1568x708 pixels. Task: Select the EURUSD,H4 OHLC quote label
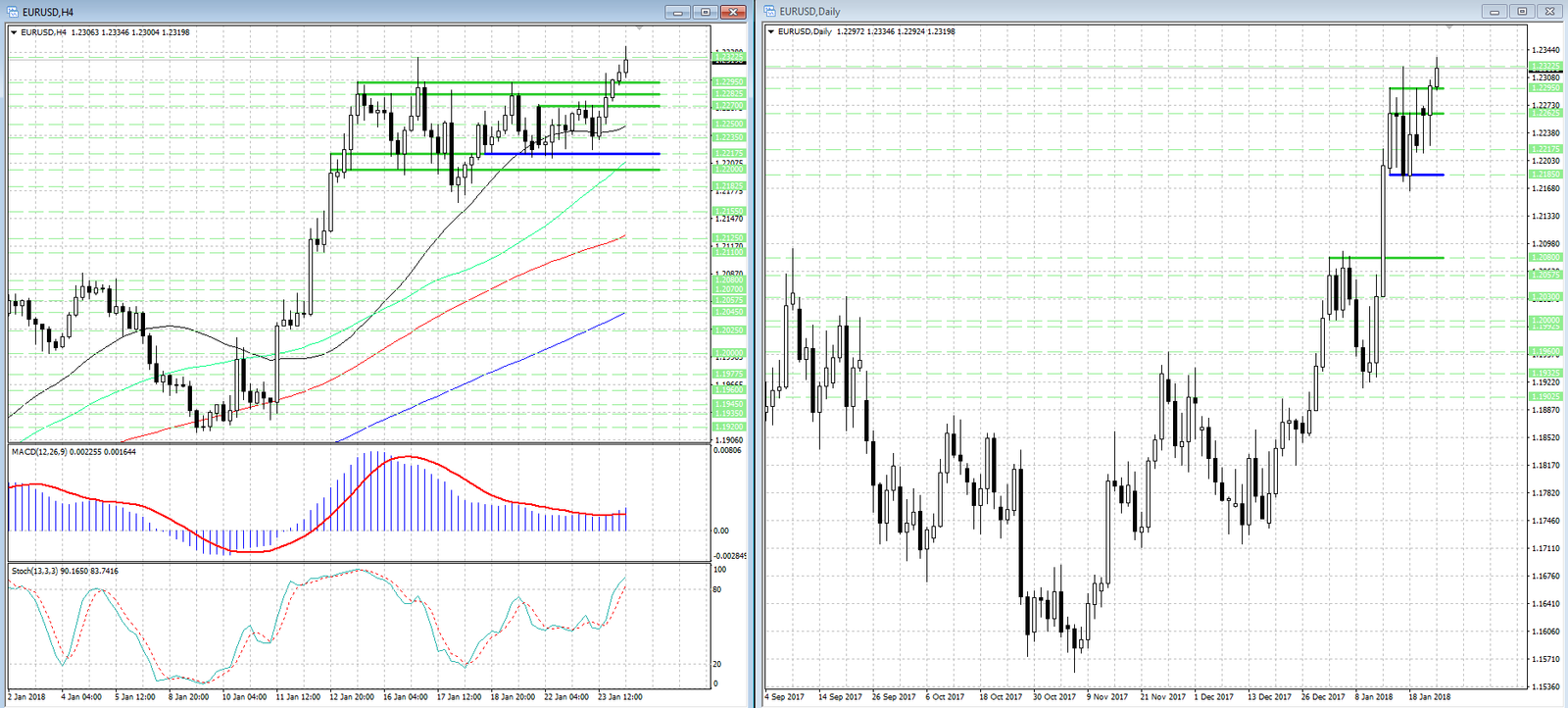click(106, 32)
